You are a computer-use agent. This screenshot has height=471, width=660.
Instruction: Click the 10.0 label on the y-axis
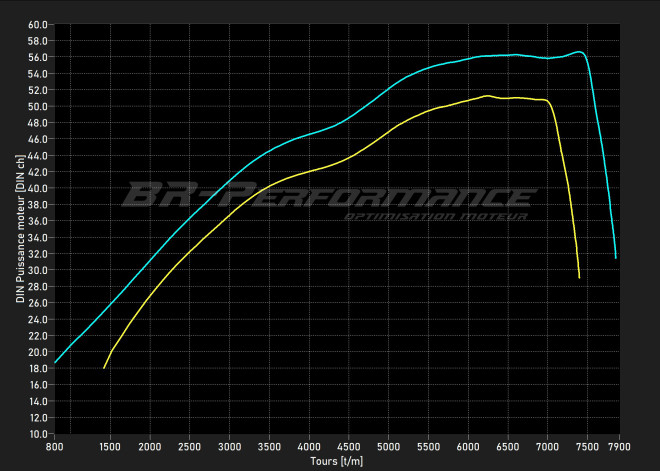click(x=38, y=434)
